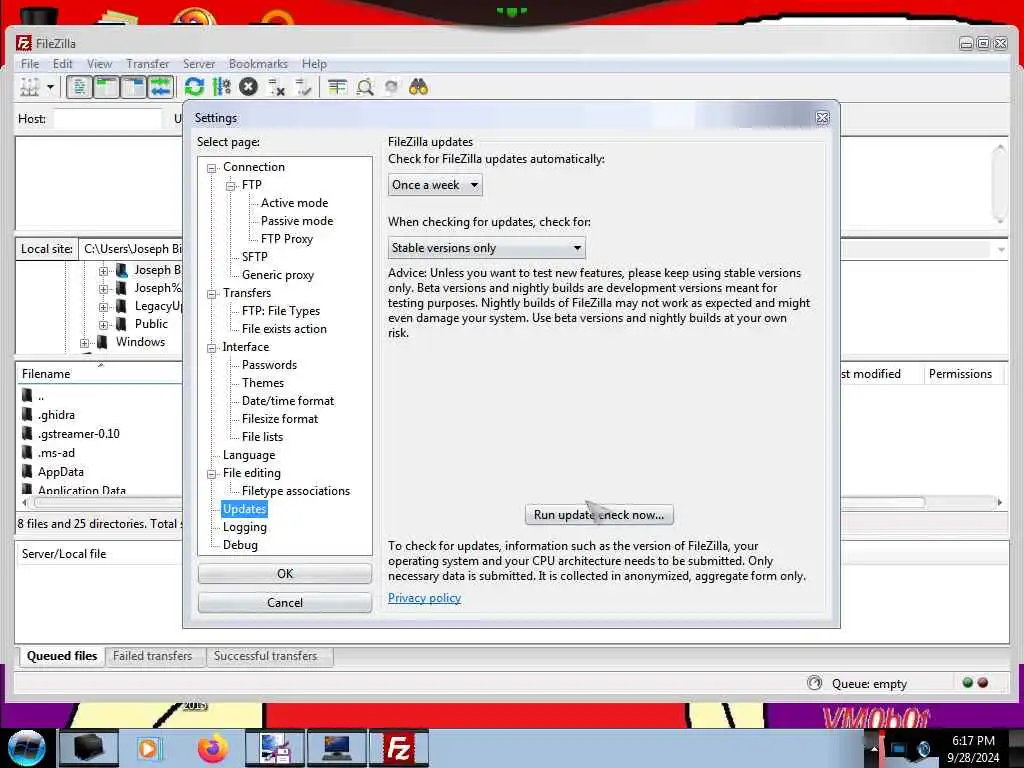This screenshot has width=1024, height=768.
Task: Select the Debug settings page
Action: click(x=240, y=545)
